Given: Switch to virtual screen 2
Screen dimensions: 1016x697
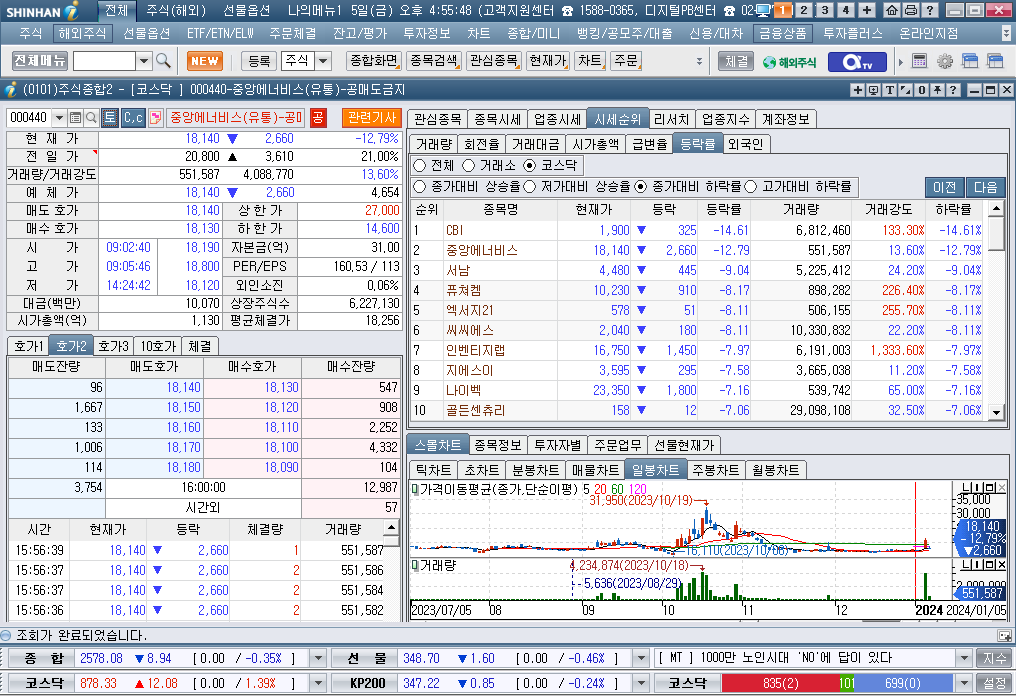Looking at the screenshot, I should pos(803,10).
